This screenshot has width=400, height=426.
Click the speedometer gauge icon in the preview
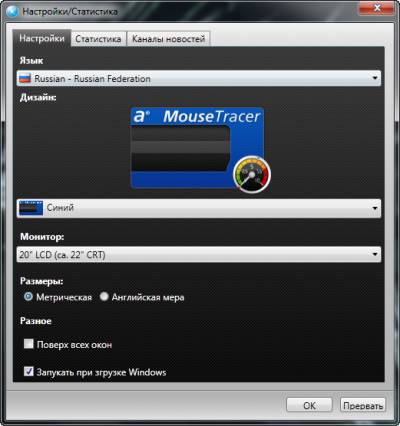pos(252,175)
